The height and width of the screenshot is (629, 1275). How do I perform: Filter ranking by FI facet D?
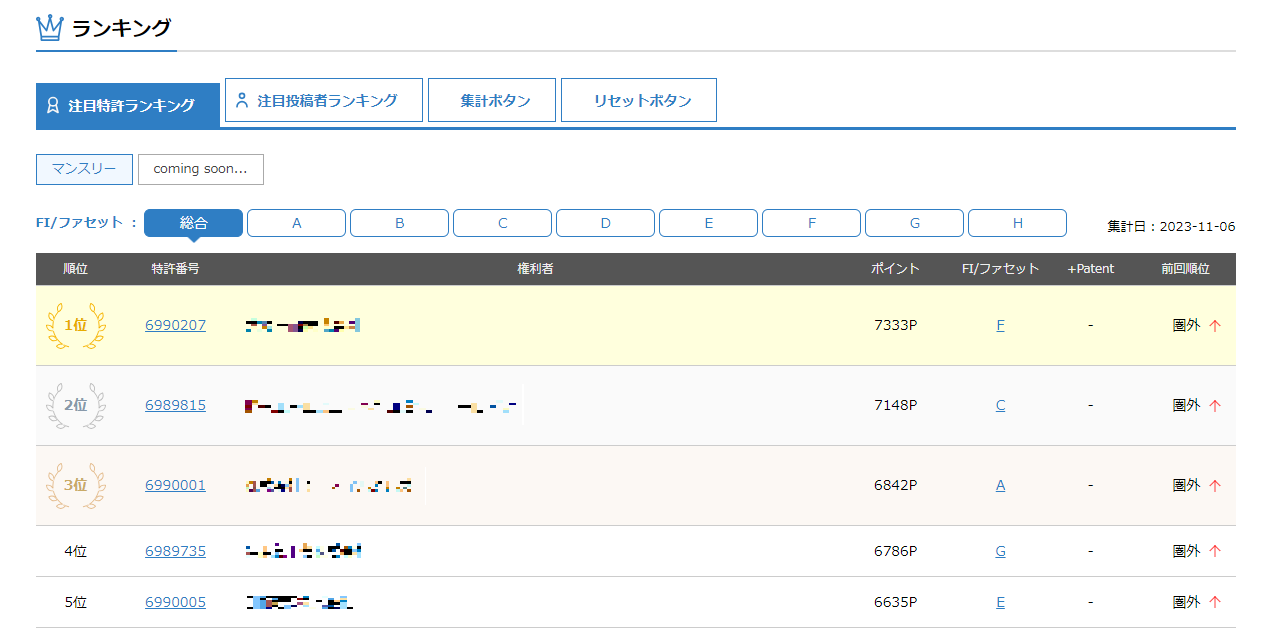pyautogui.click(x=605, y=223)
